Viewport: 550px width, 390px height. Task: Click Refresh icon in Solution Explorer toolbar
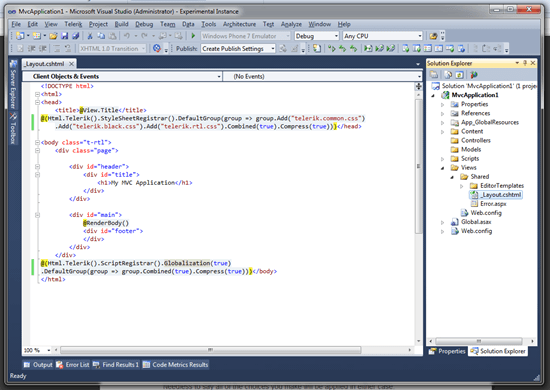[459, 74]
